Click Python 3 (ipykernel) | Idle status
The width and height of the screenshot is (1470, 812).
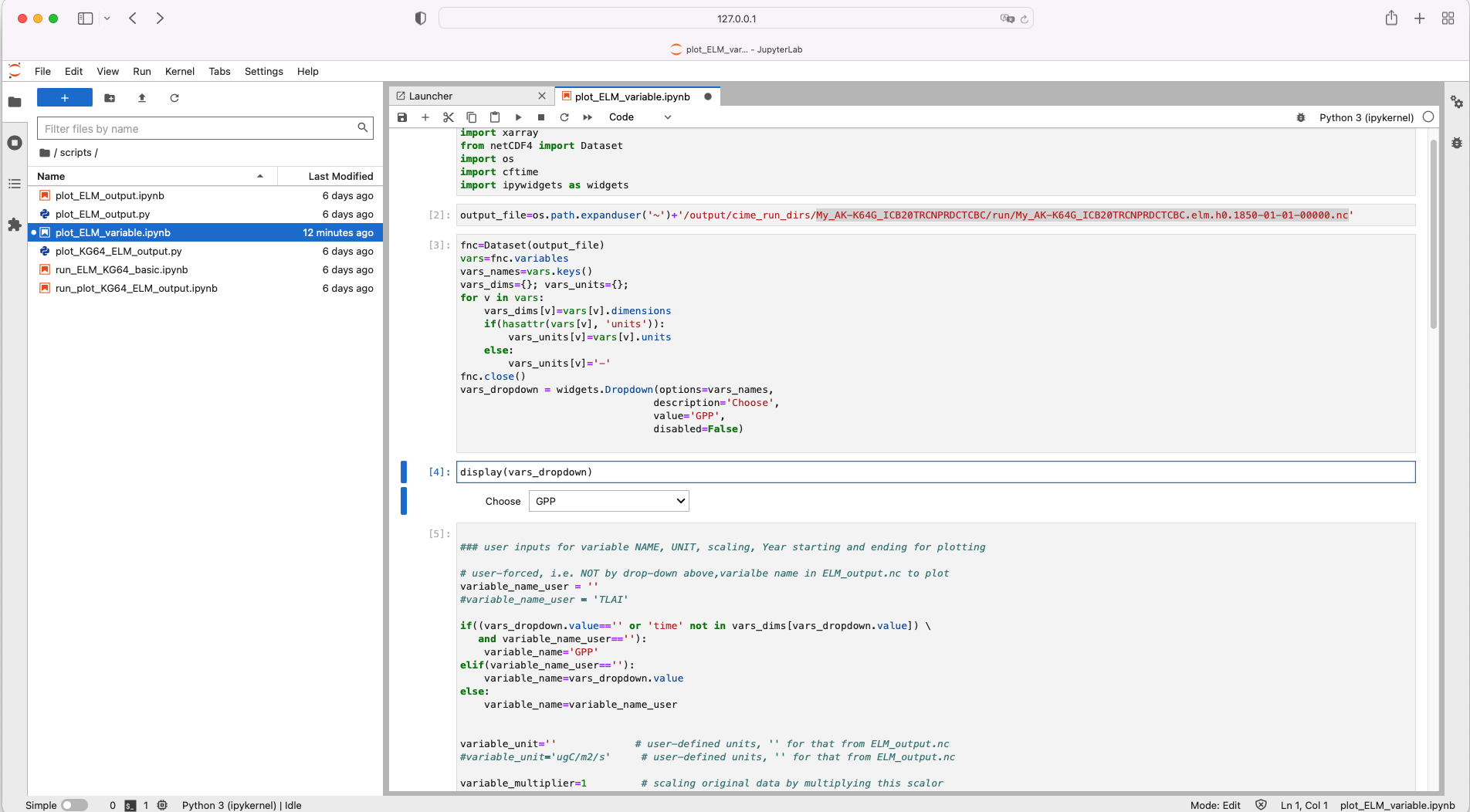coord(242,805)
